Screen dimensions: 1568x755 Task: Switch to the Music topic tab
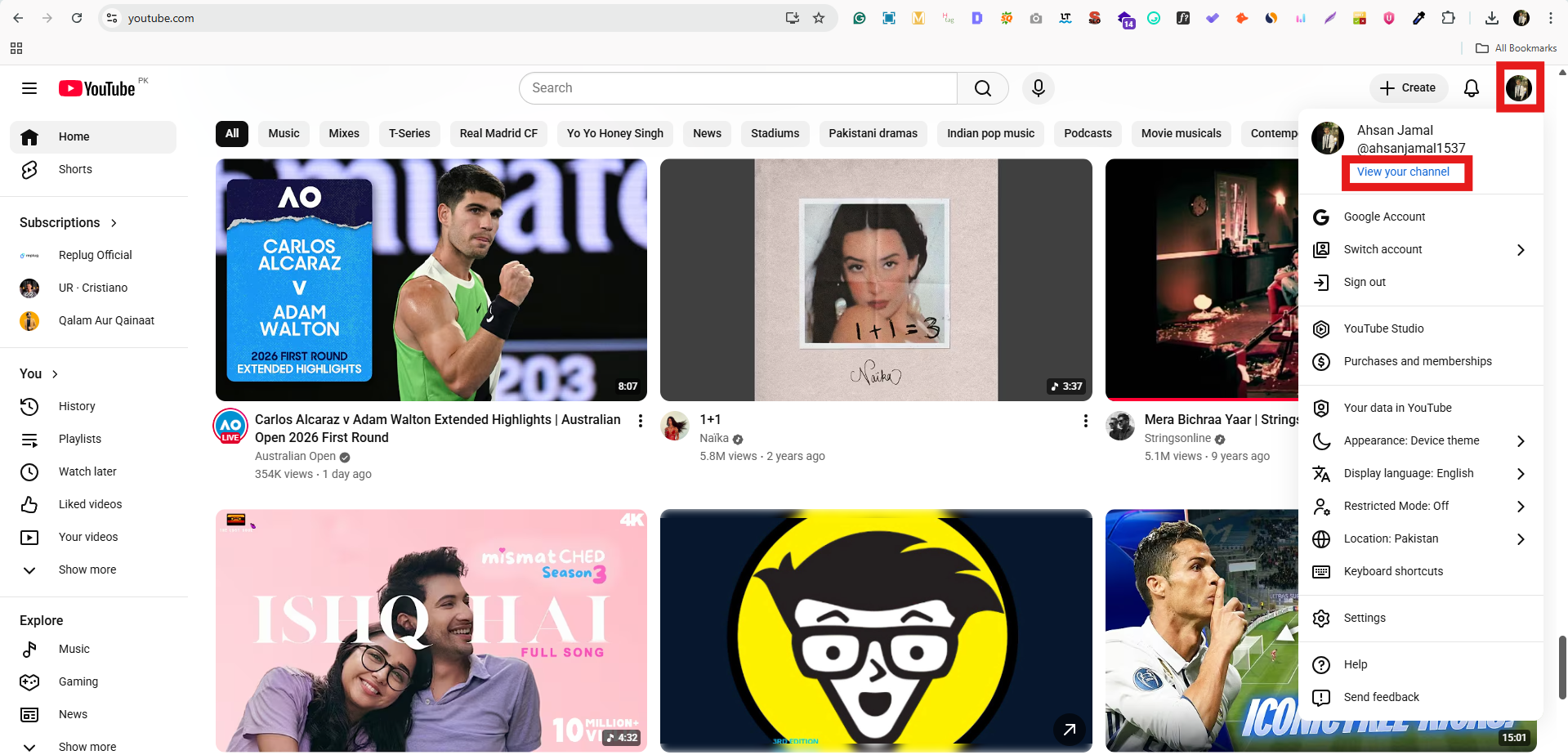[x=283, y=133]
